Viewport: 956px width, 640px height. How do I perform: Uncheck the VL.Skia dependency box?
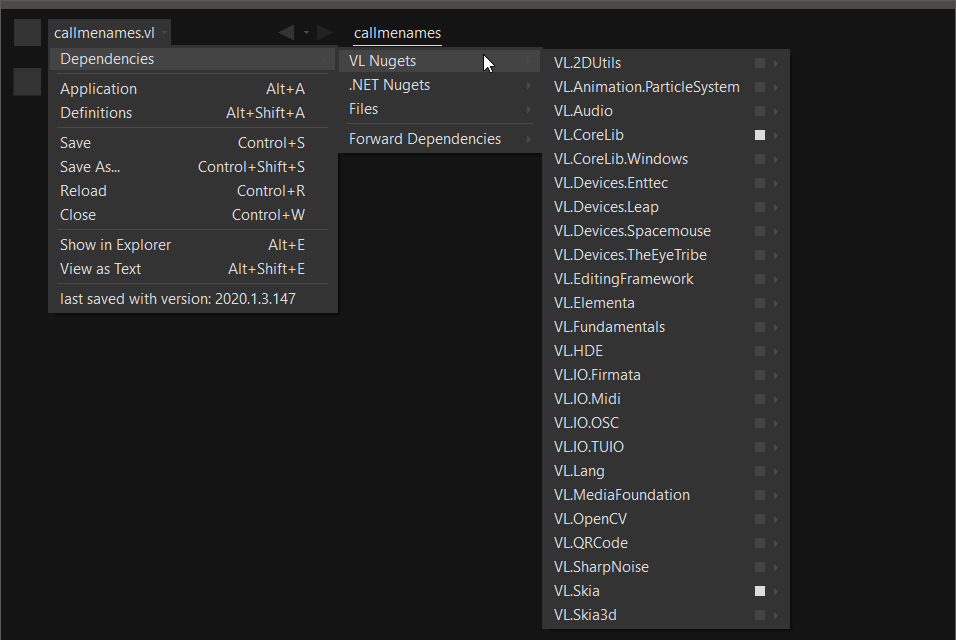[760, 591]
